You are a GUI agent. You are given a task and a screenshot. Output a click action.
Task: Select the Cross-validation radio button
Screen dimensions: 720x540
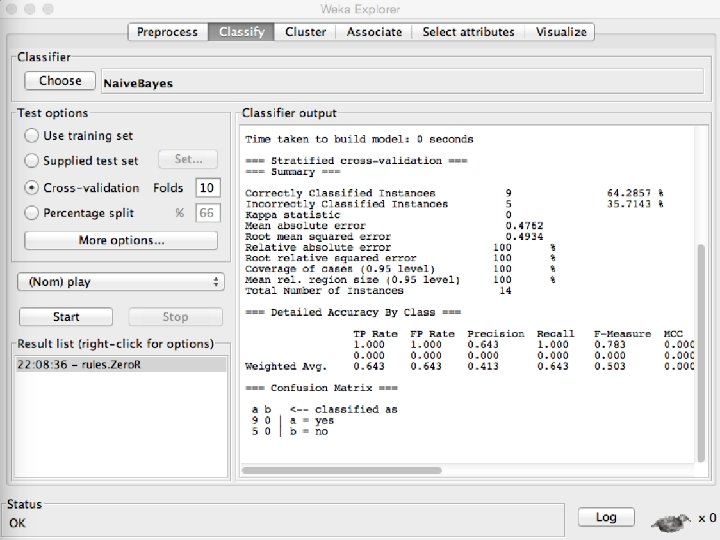coord(31,188)
